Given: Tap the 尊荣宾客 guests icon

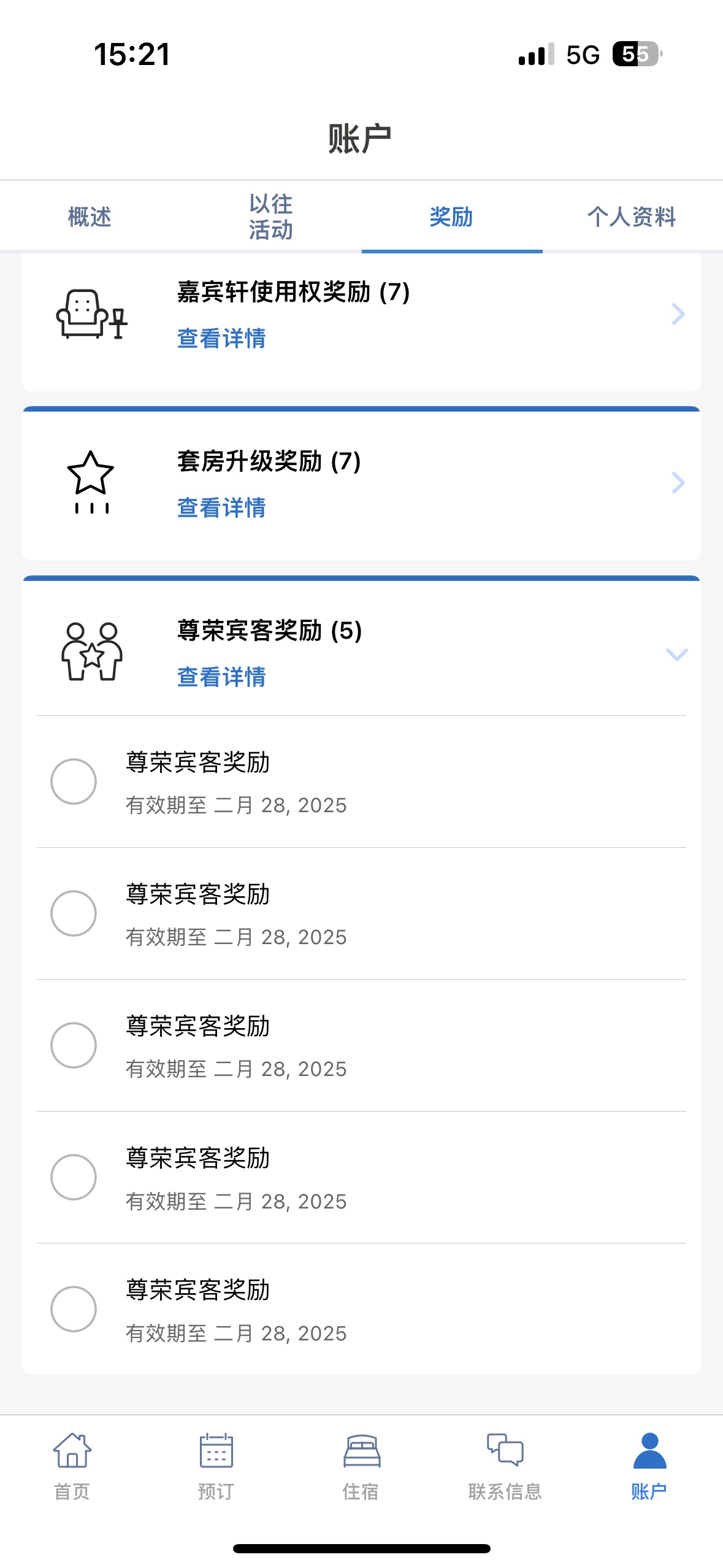Looking at the screenshot, I should [x=92, y=651].
